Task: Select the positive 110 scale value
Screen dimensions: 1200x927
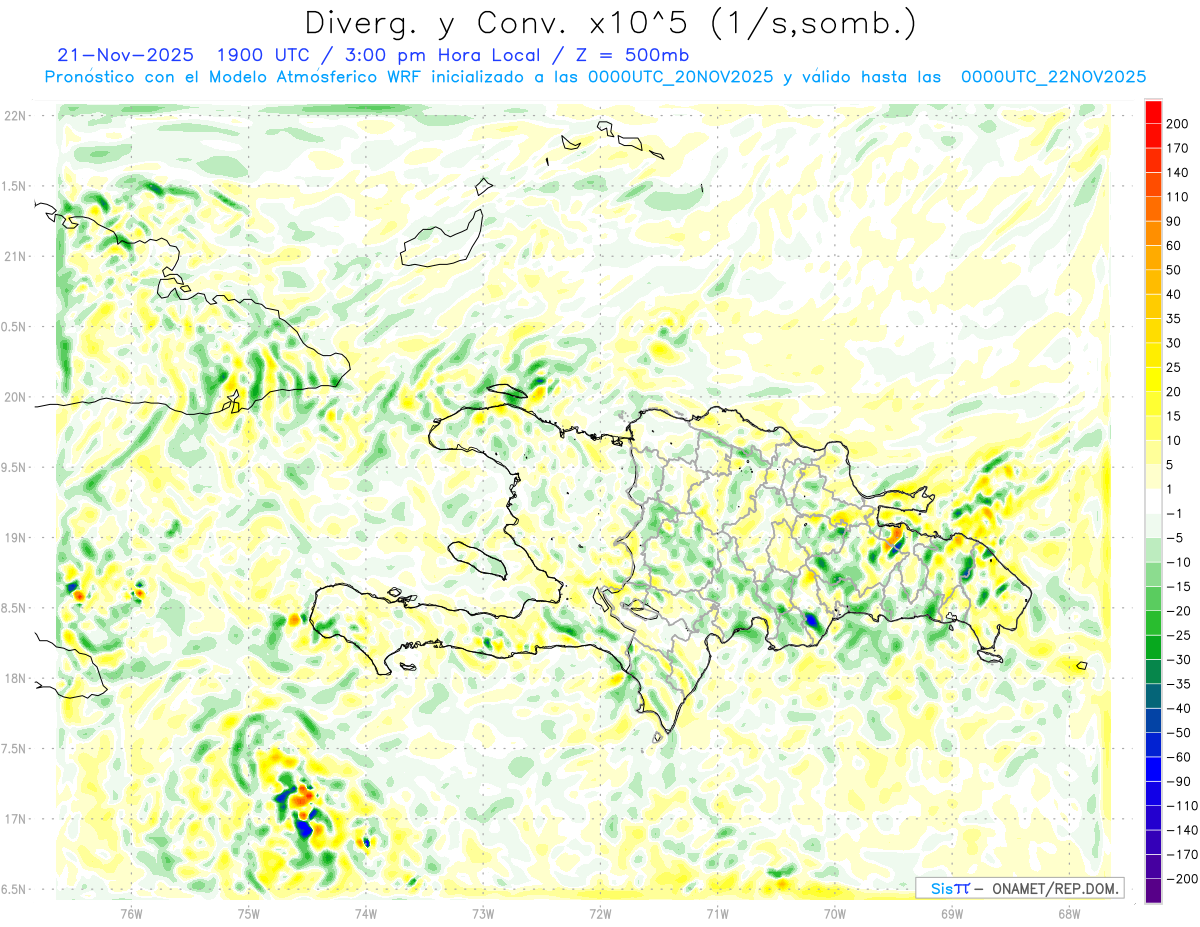Action: coord(1178,197)
